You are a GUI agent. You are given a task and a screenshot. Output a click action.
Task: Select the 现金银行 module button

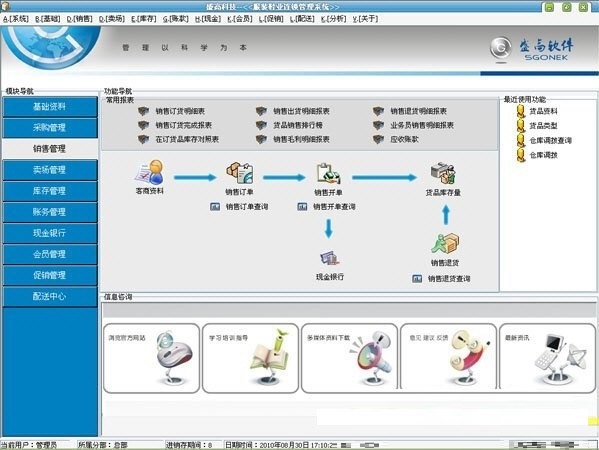tap(50, 233)
